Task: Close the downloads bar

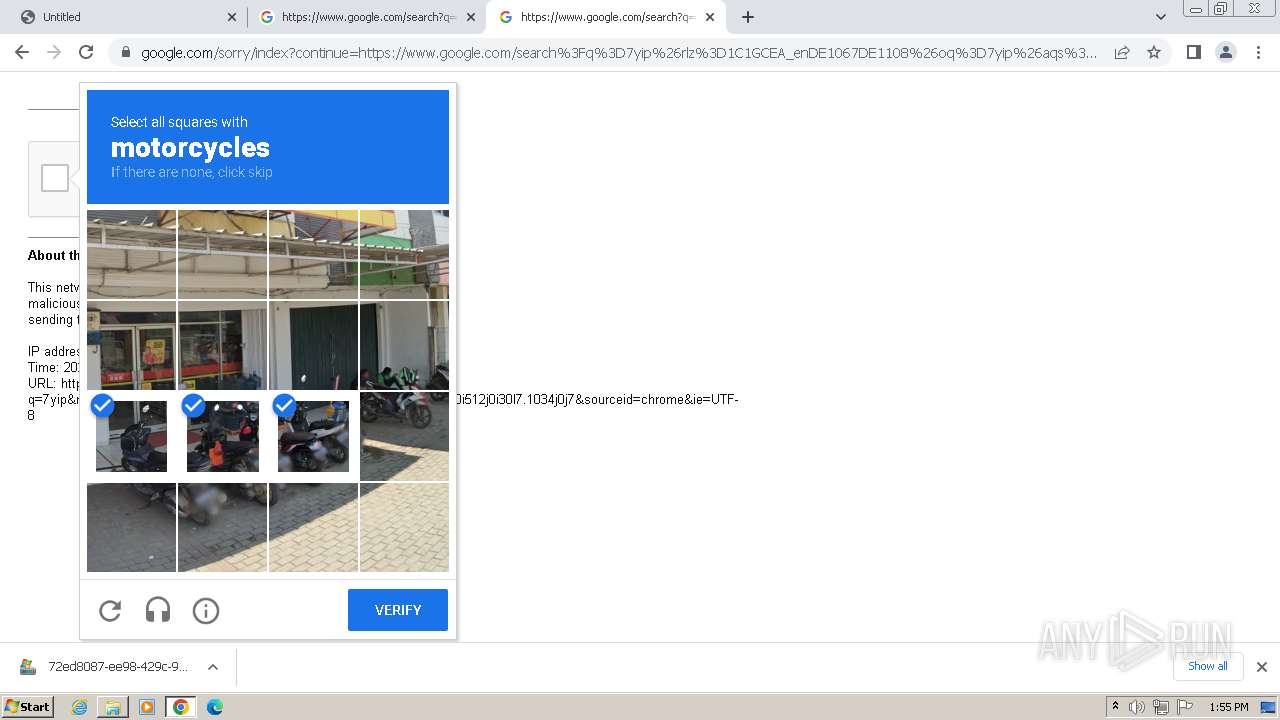Action: click(x=1262, y=667)
